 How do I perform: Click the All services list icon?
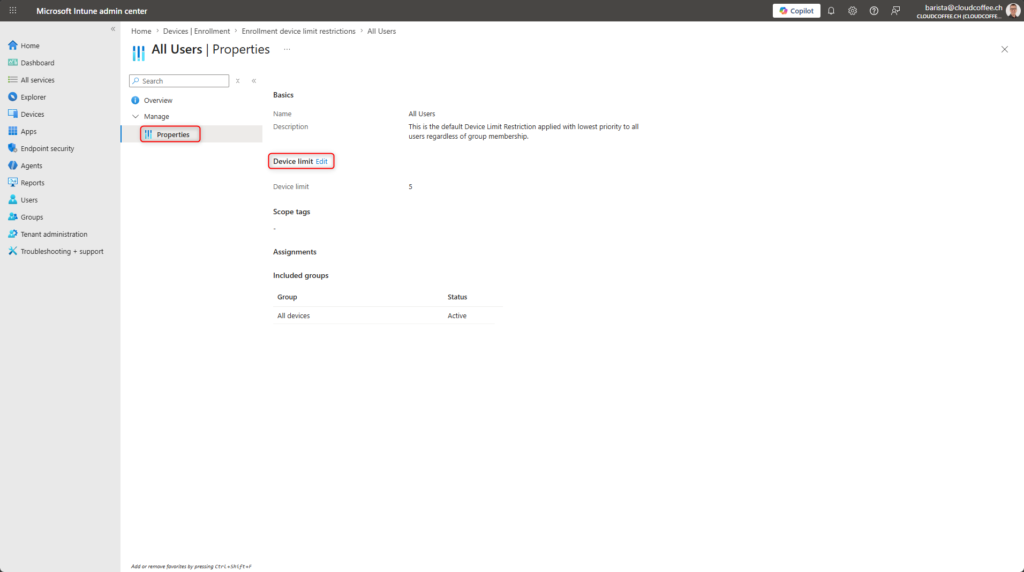[12, 80]
